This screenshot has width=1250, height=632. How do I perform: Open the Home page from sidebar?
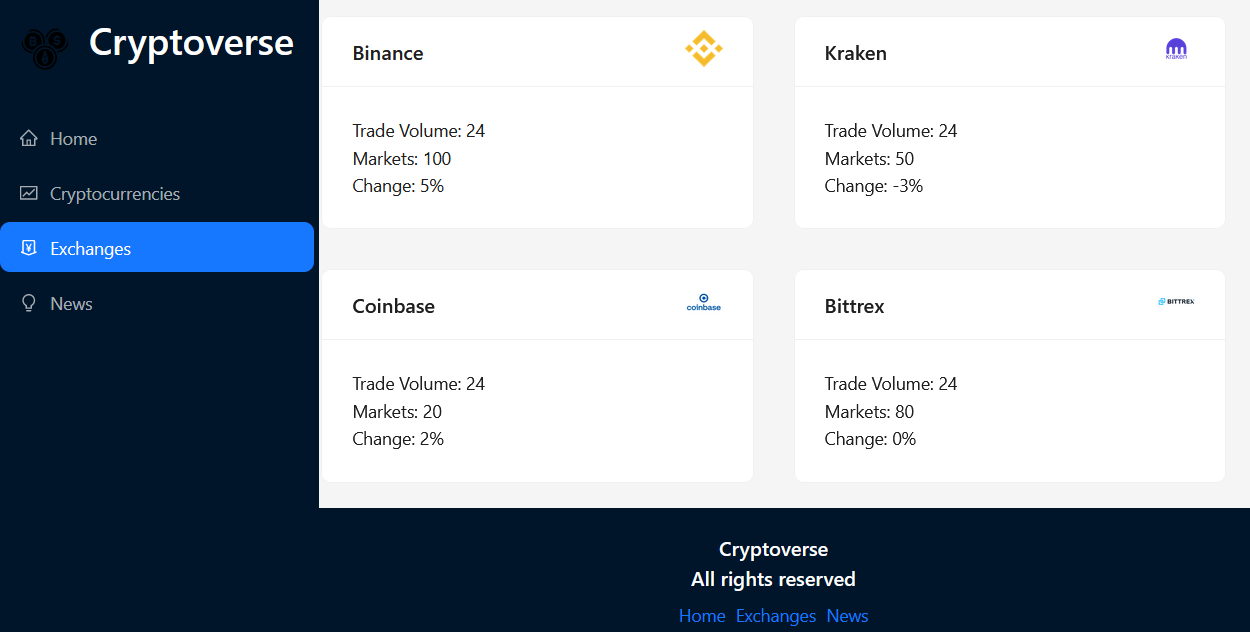[74, 138]
